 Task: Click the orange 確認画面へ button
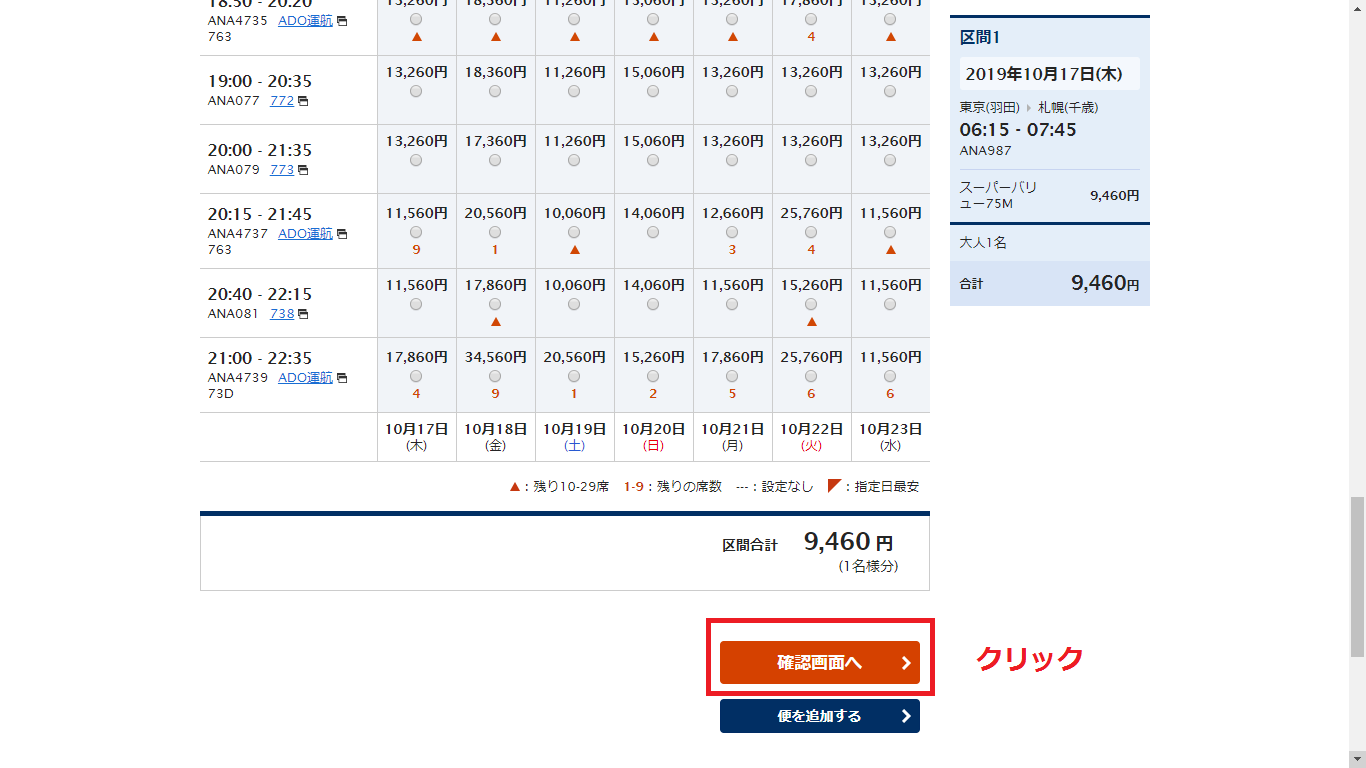[819, 662]
